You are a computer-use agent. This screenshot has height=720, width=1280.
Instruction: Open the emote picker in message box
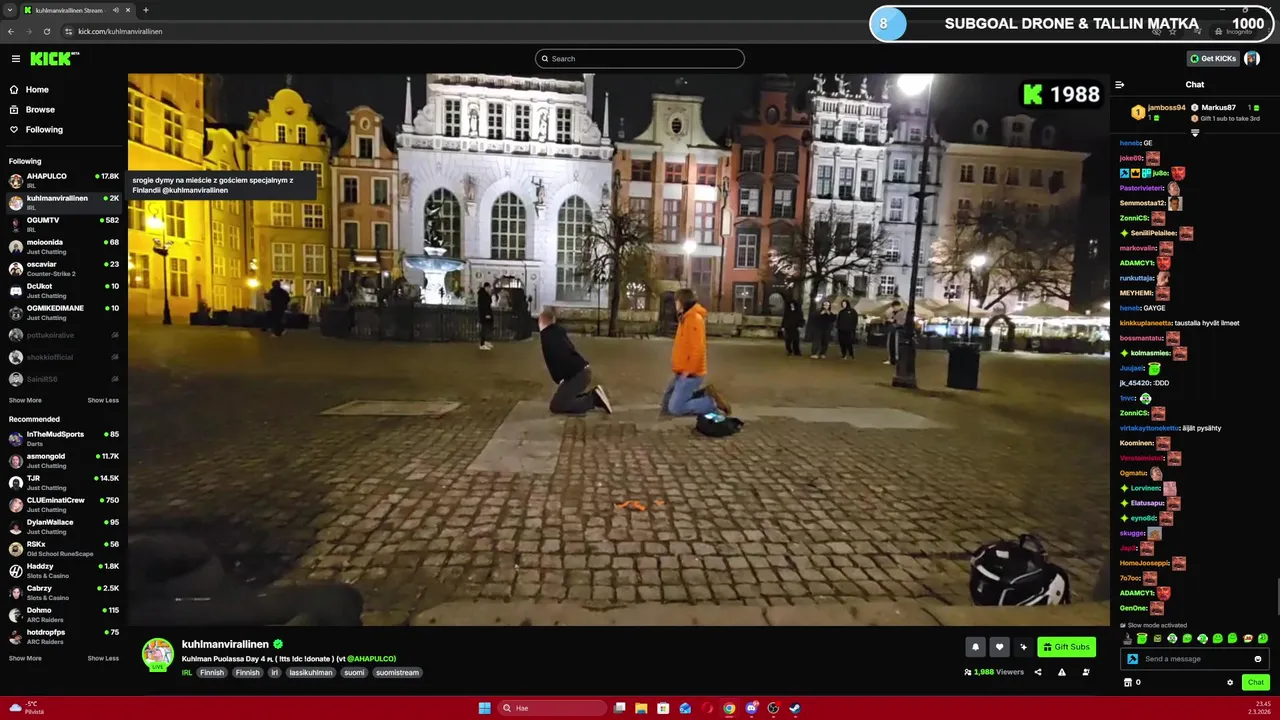(x=1258, y=659)
